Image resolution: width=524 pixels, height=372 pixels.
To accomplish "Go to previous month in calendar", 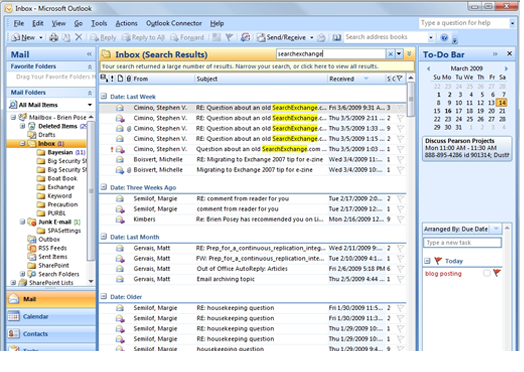I will [x=428, y=69].
